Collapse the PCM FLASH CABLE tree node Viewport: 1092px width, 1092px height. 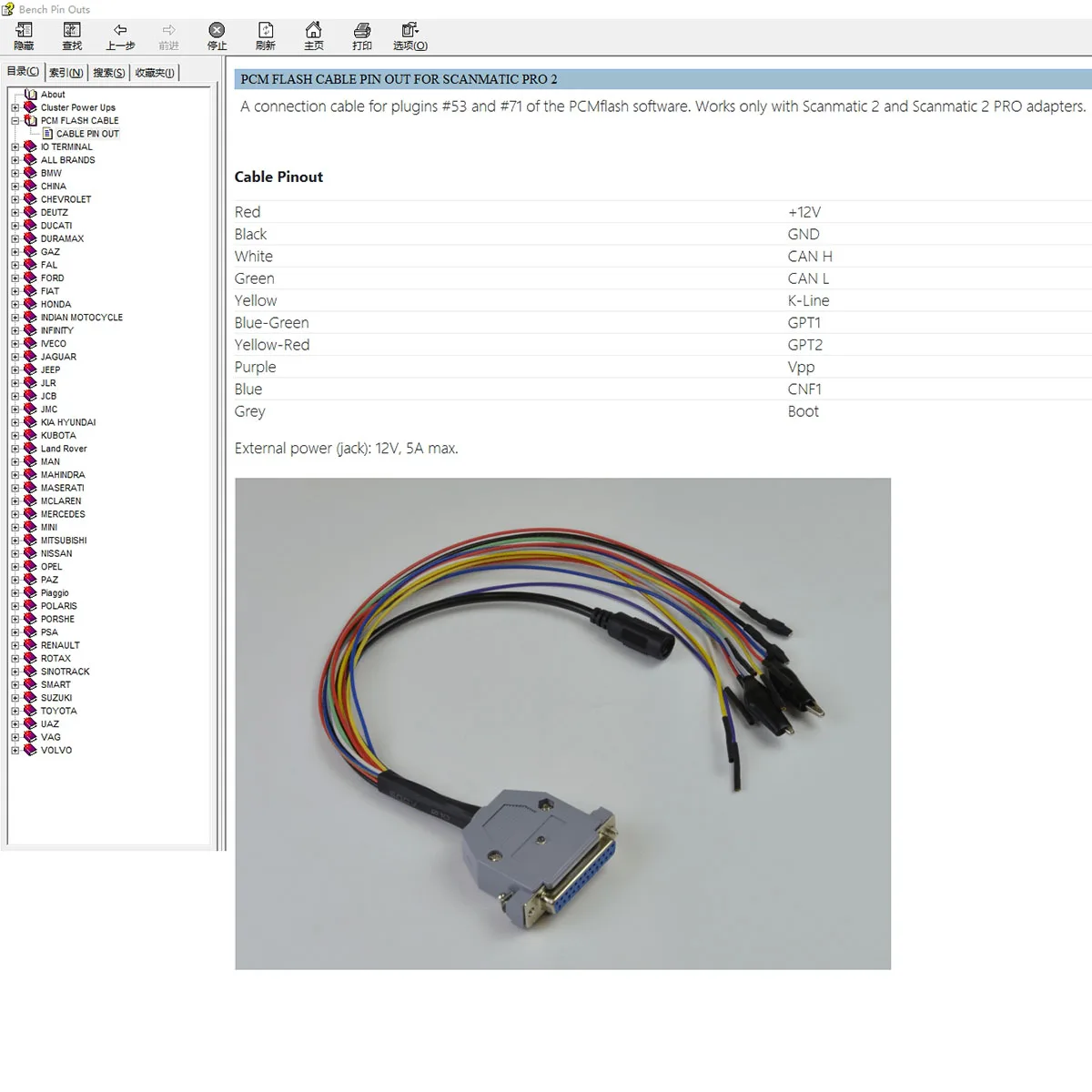coord(15,121)
